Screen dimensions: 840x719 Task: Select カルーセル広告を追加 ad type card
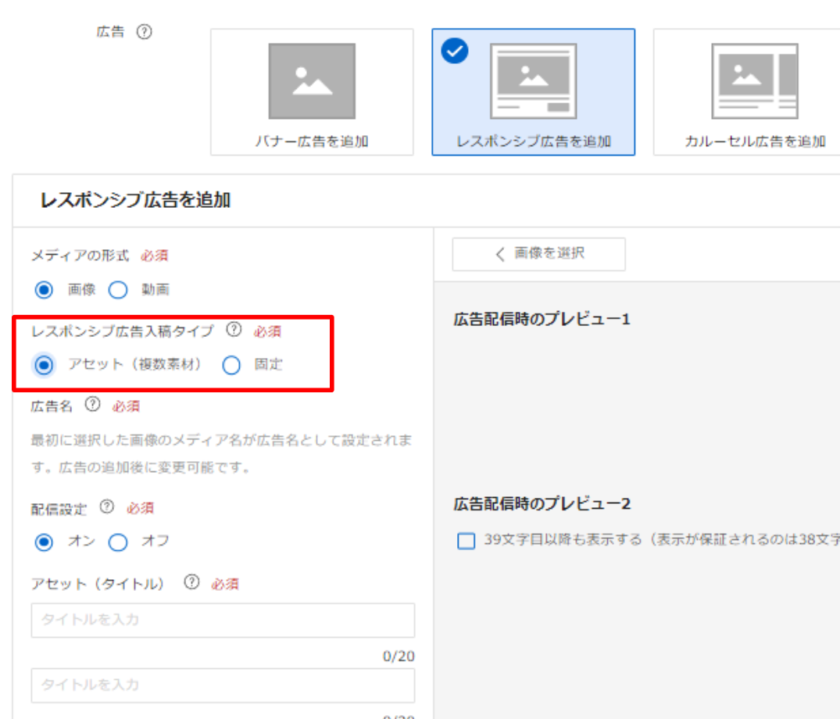754,92
